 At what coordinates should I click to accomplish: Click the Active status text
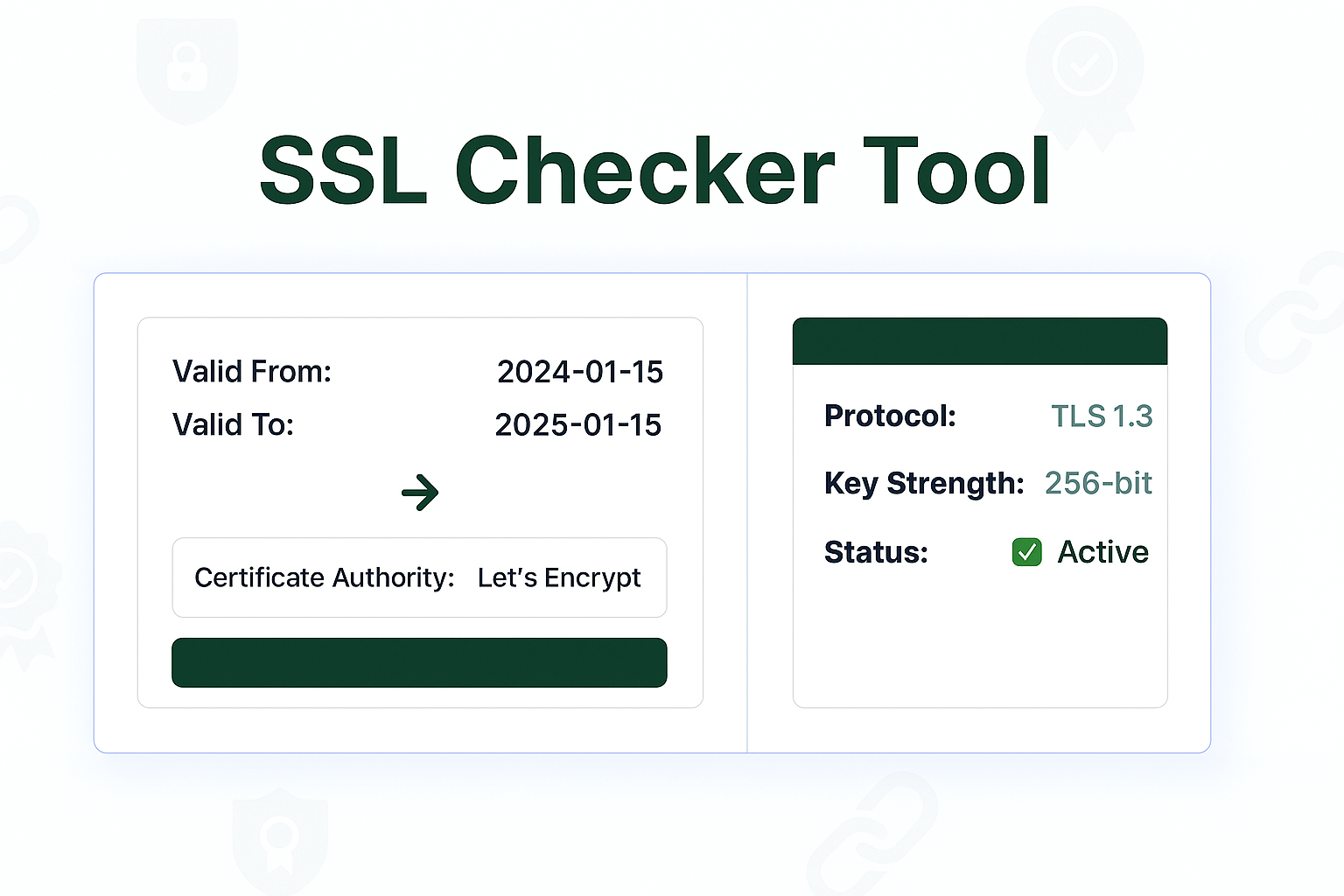pos(1102,552)
